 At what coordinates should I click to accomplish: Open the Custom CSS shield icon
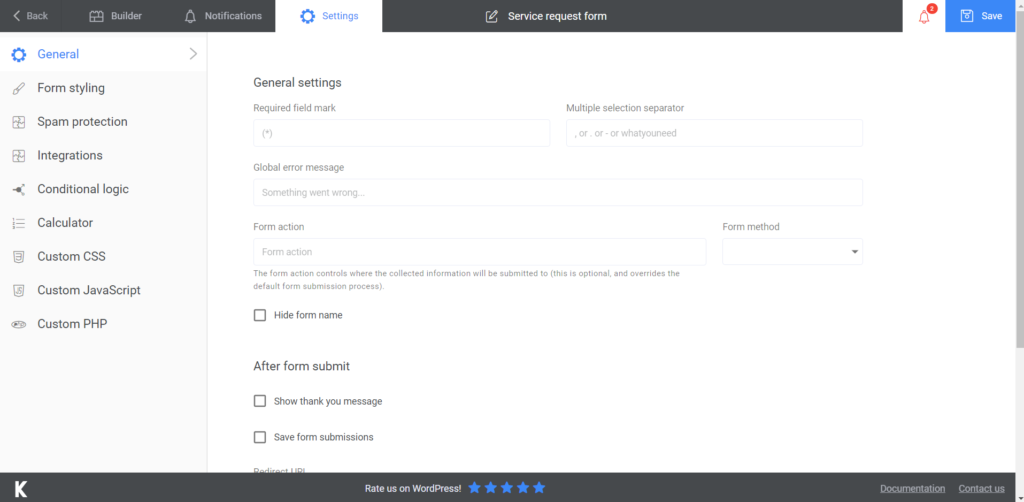(19, 257)
